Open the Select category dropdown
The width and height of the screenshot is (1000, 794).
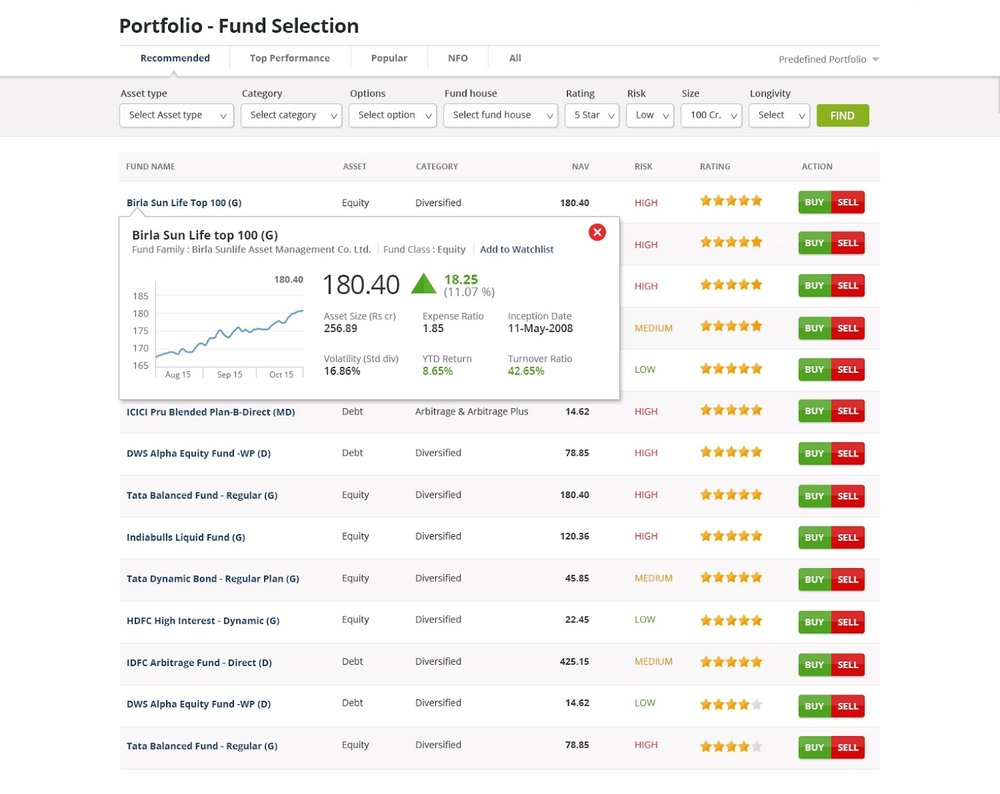291,115
